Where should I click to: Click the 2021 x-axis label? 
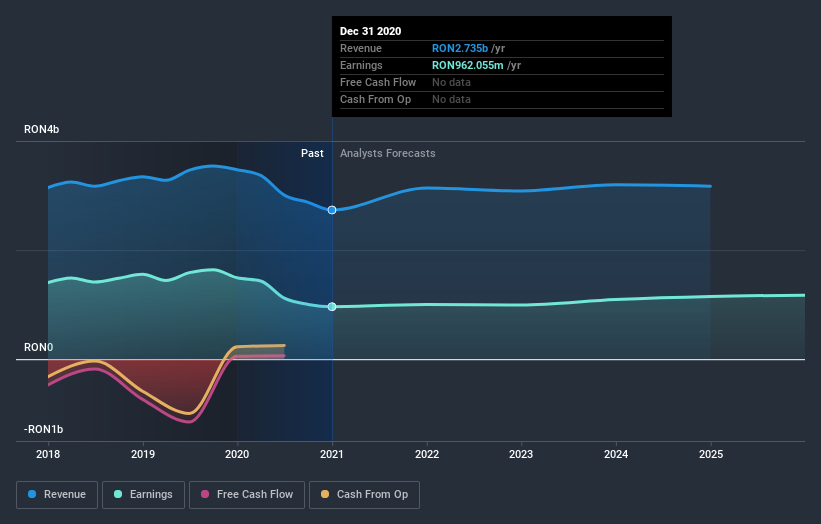[332, 454]
